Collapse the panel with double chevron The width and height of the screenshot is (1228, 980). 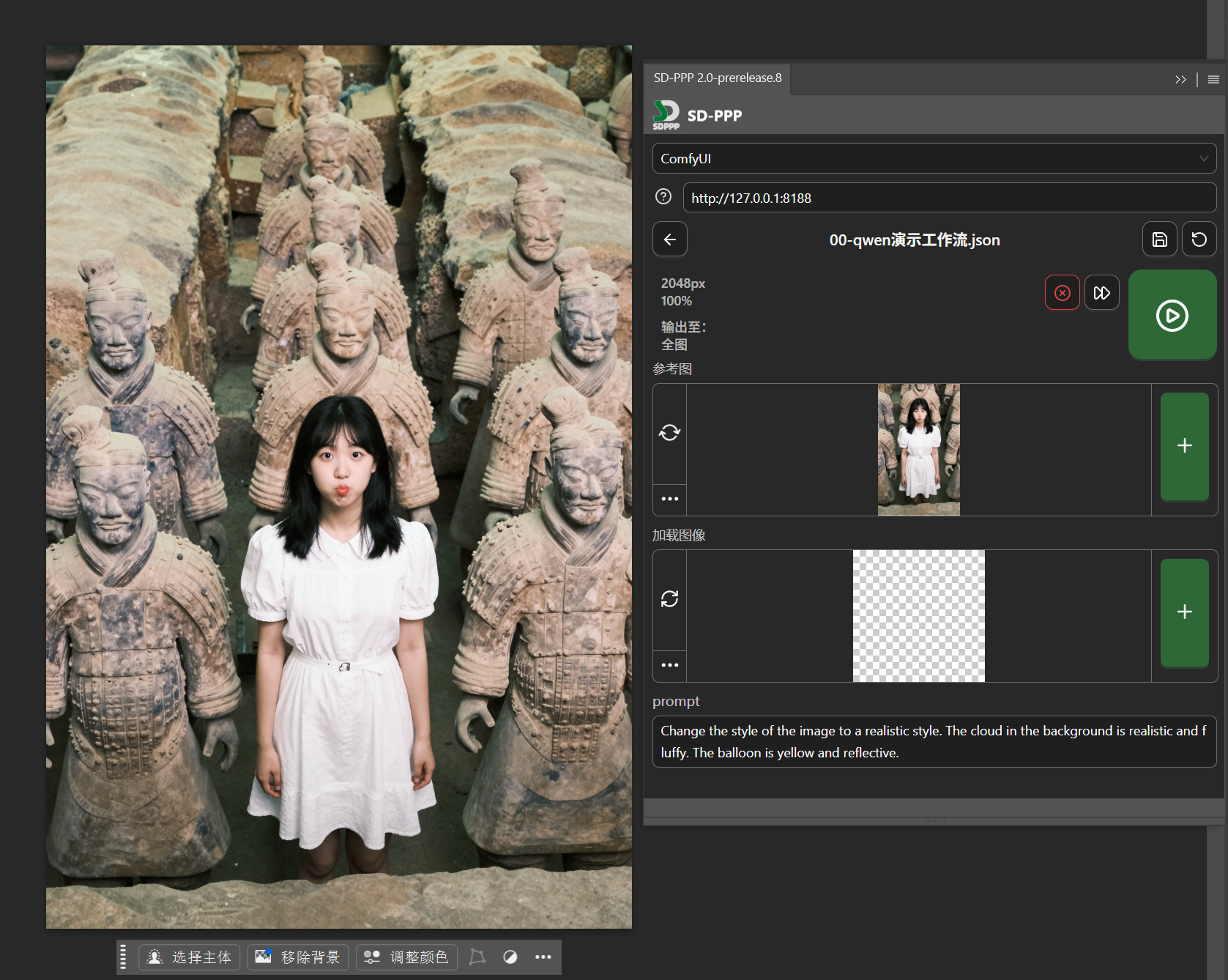[1180, 79]
